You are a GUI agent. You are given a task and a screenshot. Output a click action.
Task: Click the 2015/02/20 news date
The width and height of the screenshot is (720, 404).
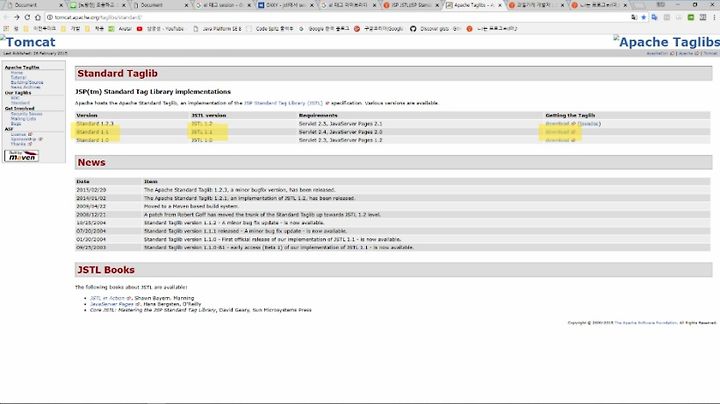[x=91, y=190]
